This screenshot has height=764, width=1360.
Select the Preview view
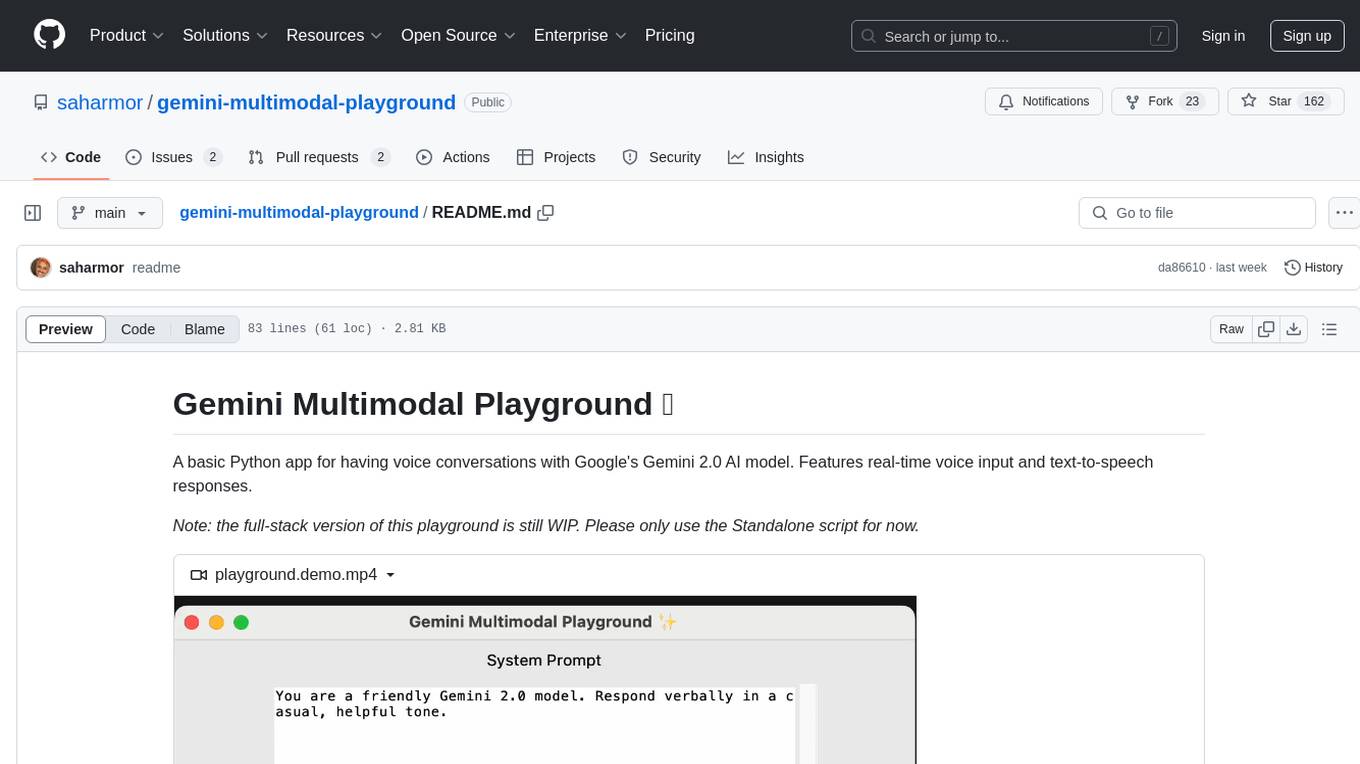tap(66, 329)
